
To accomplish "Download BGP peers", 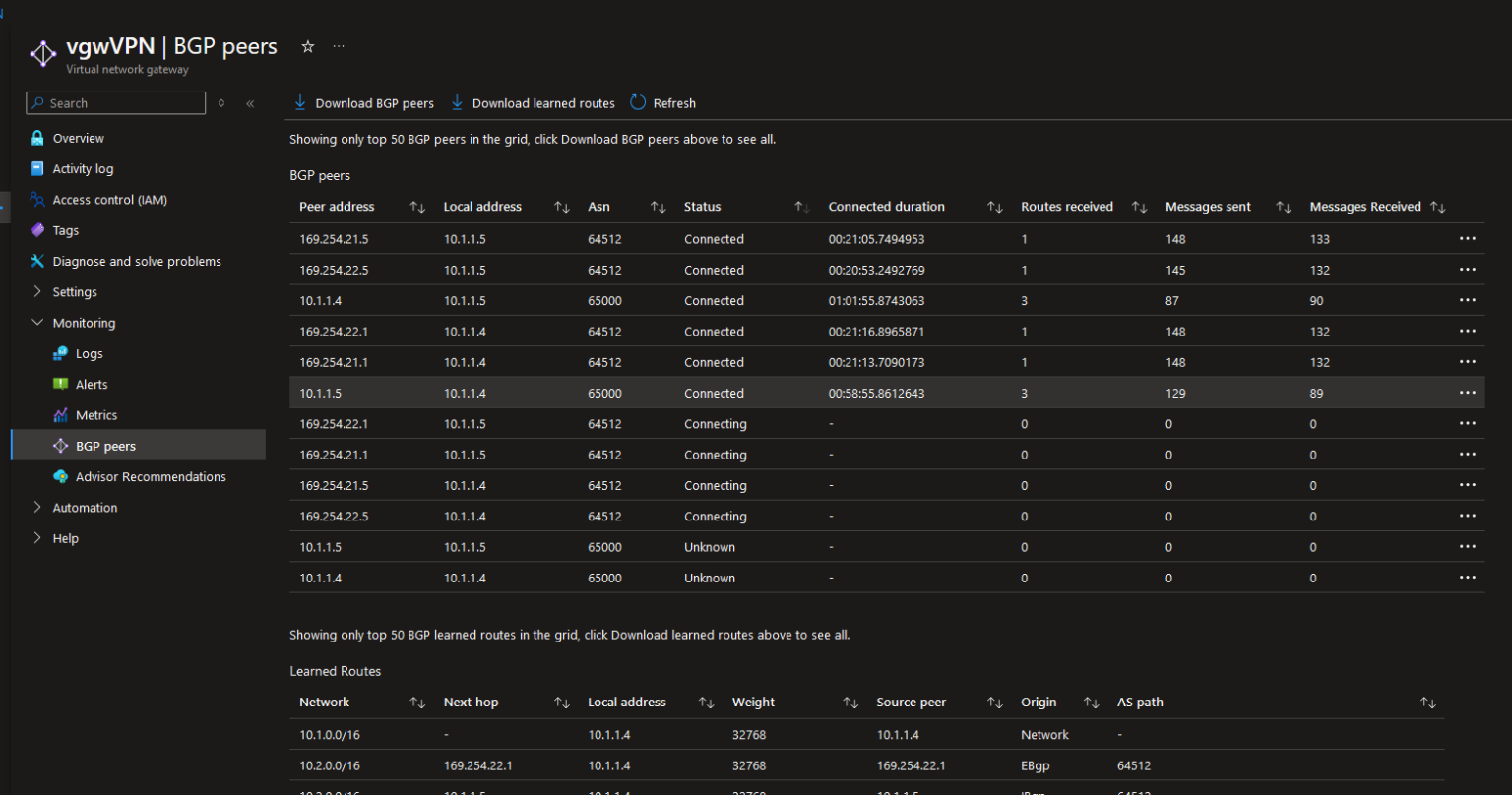I will 362,102.
